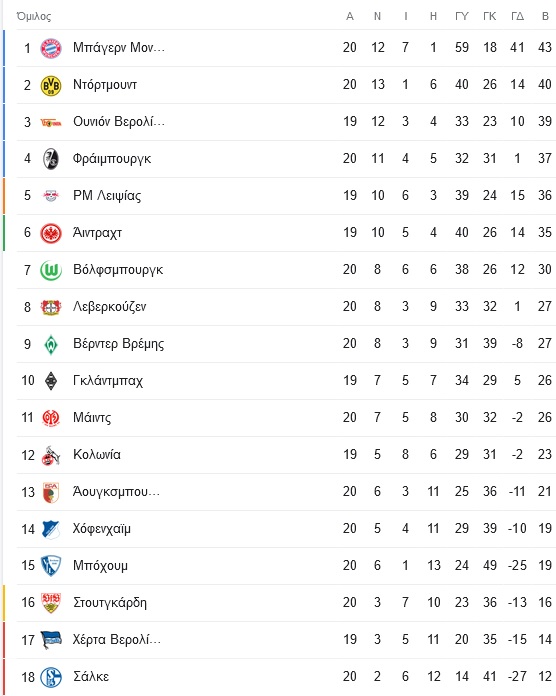Select the Μάιντς row name
The height and width of the screenshot is (696, 556).
pos(92,417)
